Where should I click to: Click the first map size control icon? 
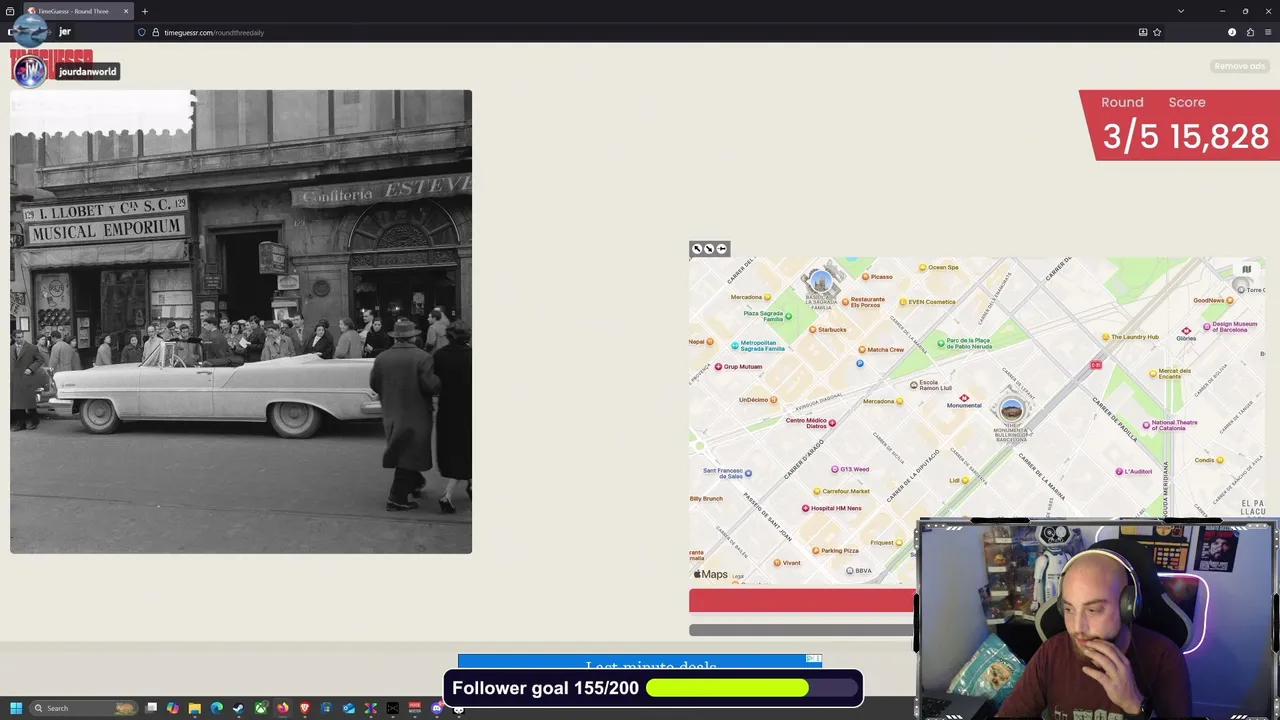697,249
